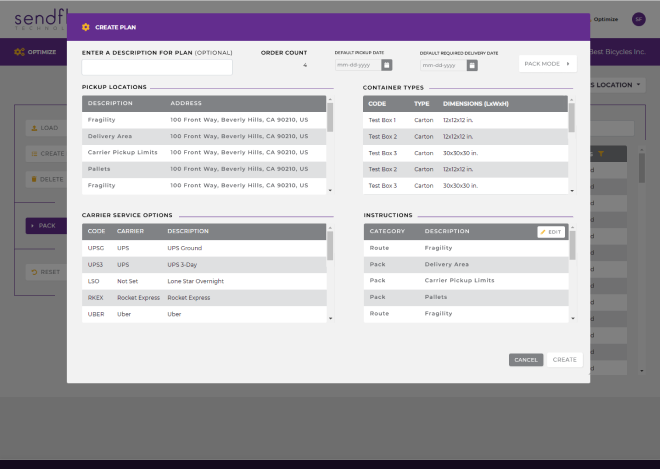Click the Edit pencil button in Instructions
660x469 pixels.
[x=551, y=232]
